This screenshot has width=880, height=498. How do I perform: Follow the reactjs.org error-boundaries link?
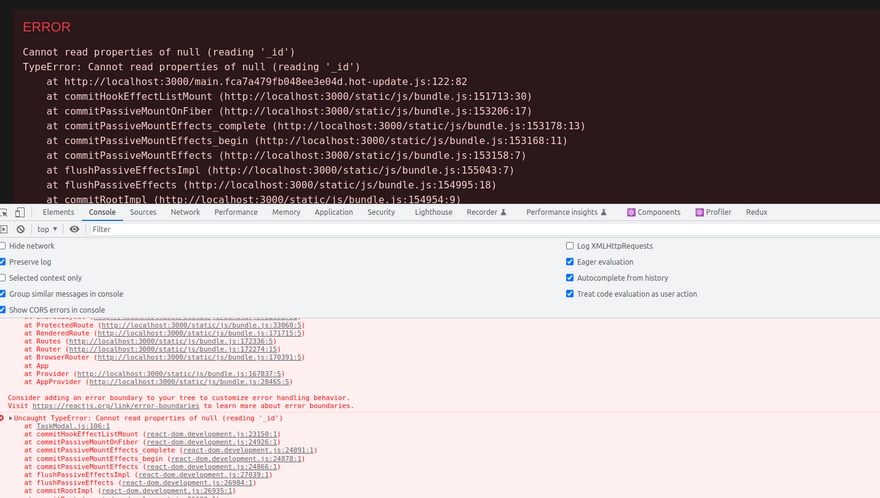(115, 406)
